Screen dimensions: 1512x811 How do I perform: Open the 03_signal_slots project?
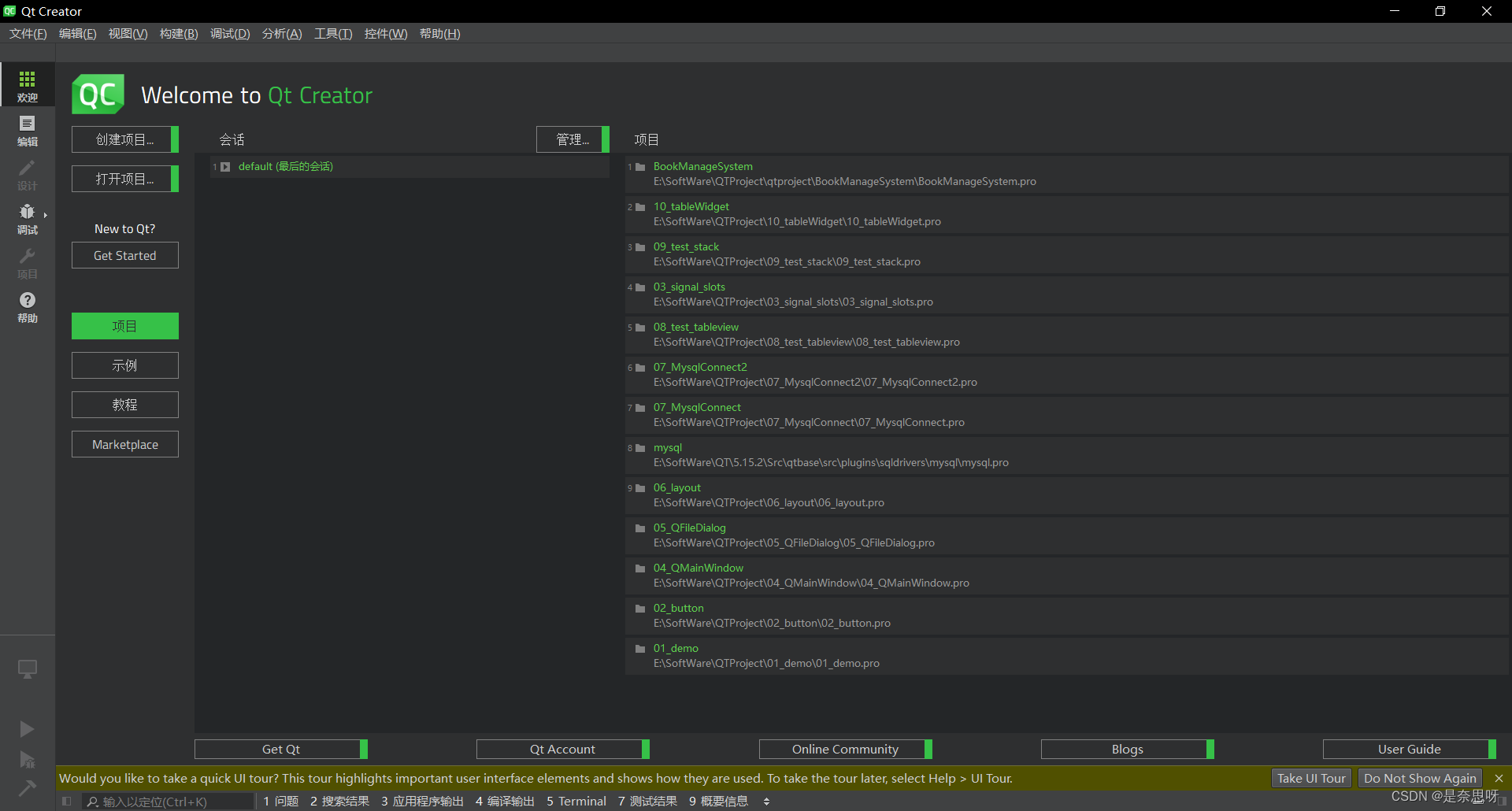pyautogui.click(x=1067, y=294)
